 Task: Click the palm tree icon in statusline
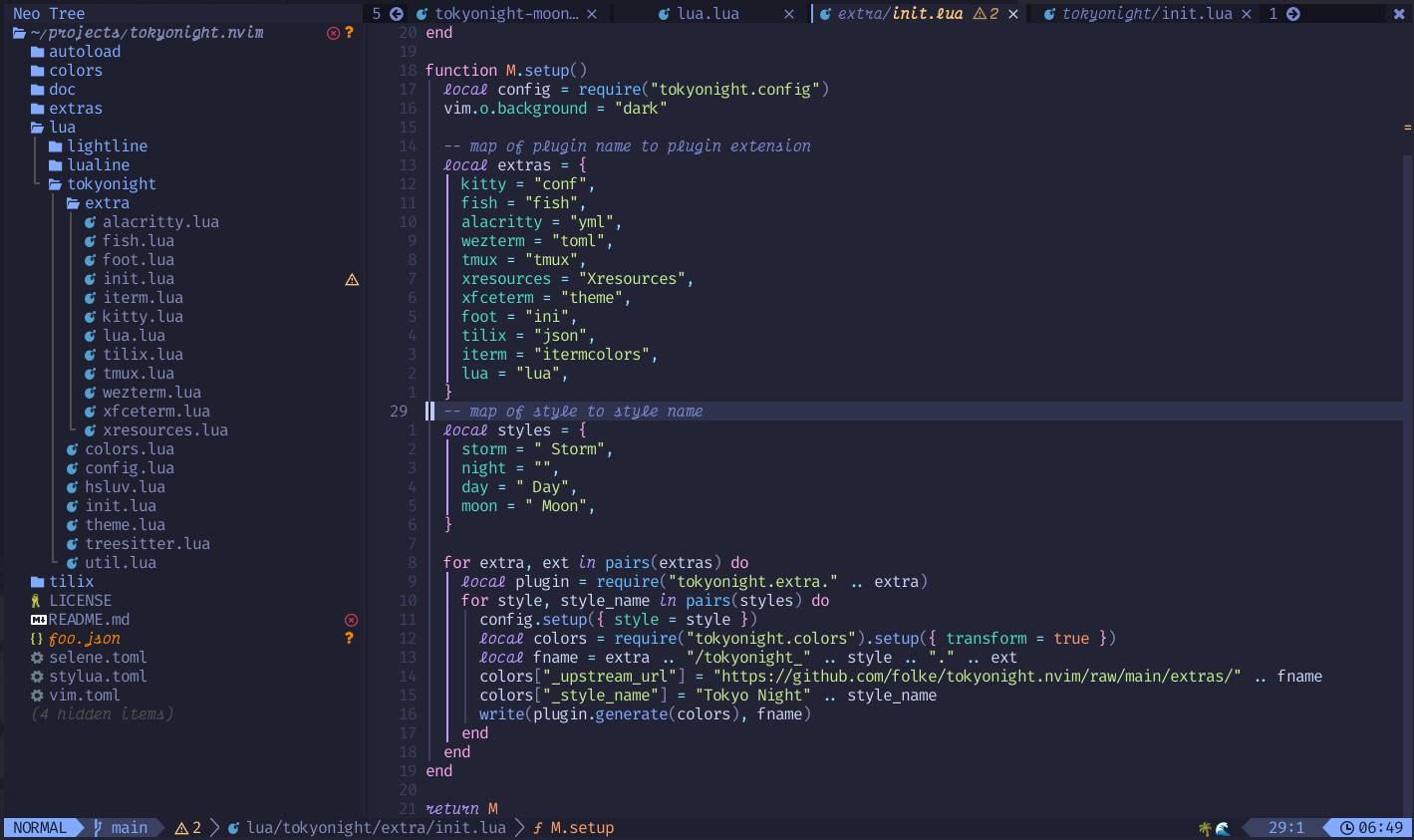[1205, 828]
